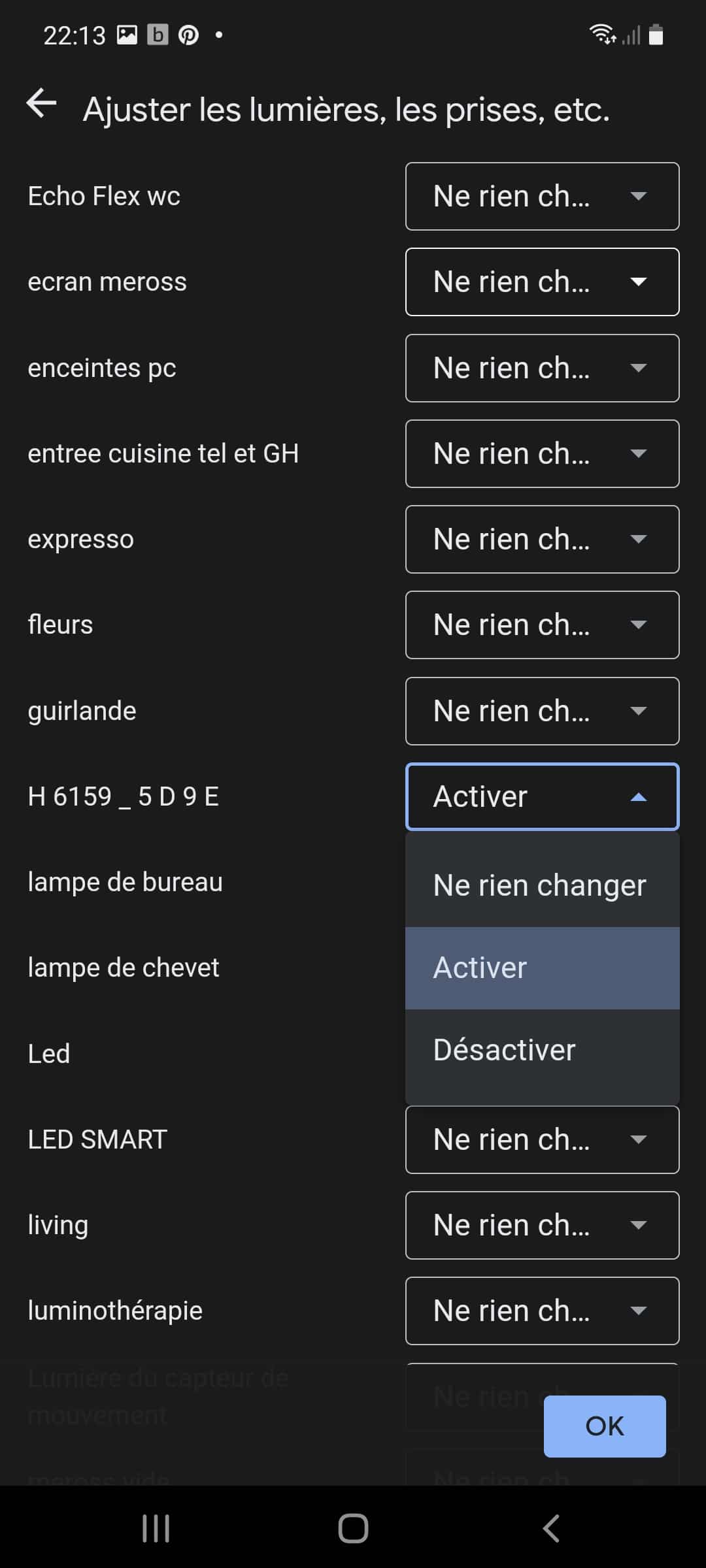Select 'Ne rien changer' from the open list

[543, 885]
